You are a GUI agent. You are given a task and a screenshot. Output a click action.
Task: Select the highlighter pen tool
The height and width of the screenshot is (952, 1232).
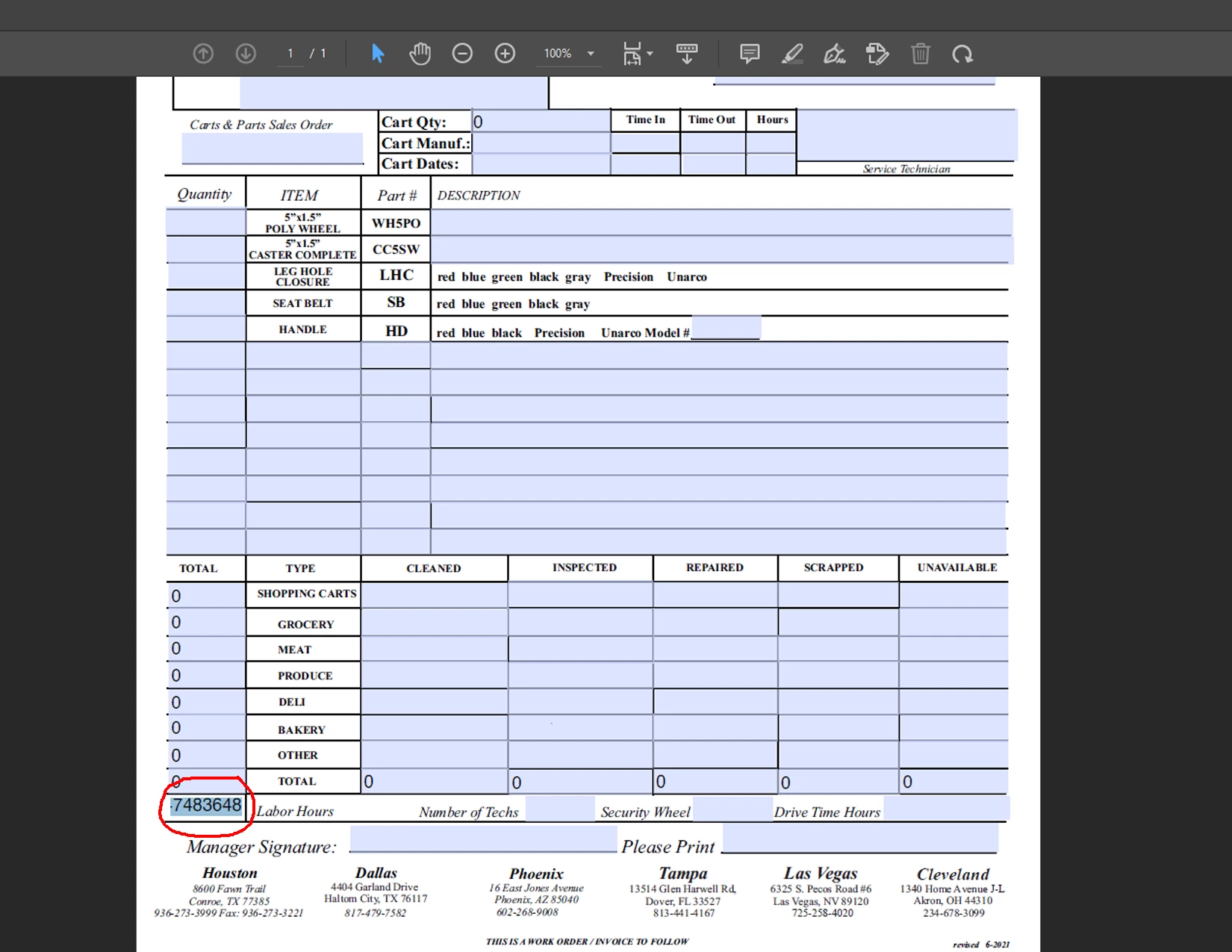click(x=792, y=54)
